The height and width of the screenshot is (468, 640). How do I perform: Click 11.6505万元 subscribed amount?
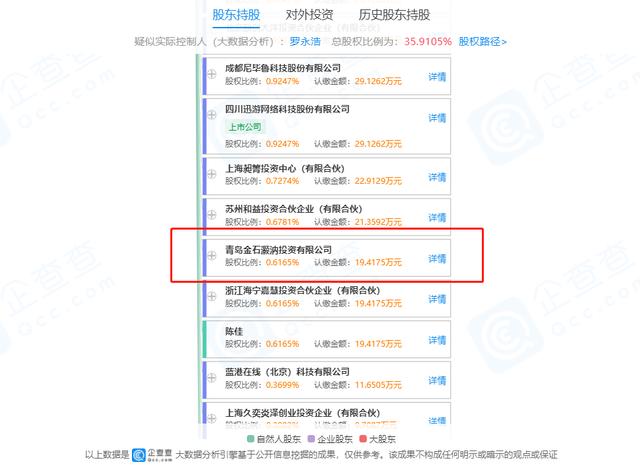click(x=378, y=384)
